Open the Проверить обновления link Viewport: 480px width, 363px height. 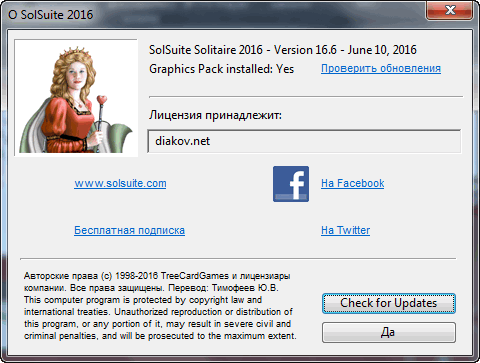381,68
